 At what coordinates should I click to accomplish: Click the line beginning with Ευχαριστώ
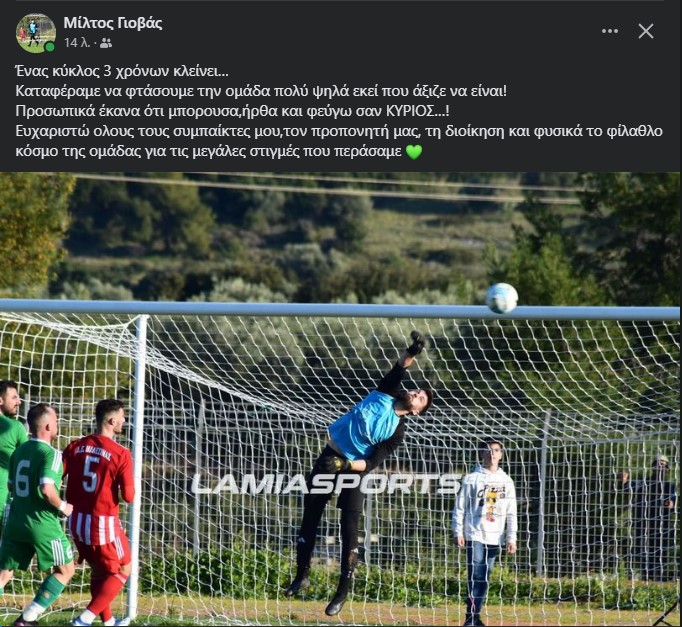pyautogui.click(x=339, y=131)
